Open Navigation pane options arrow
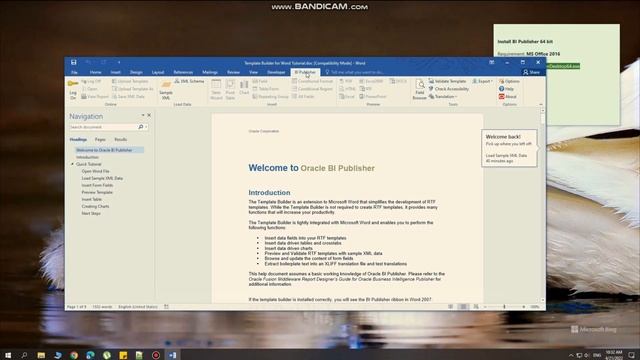Image resolution: width=640 pixels, height=360 pixels. 143,116
